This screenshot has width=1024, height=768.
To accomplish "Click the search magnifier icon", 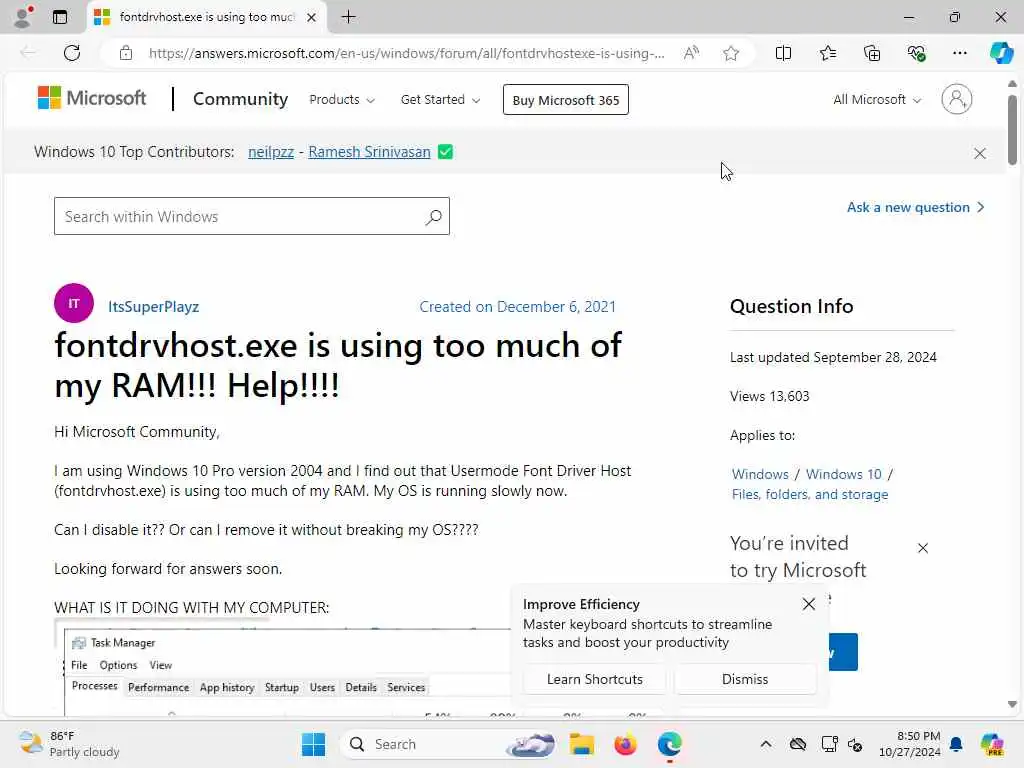I will point(434,217).
